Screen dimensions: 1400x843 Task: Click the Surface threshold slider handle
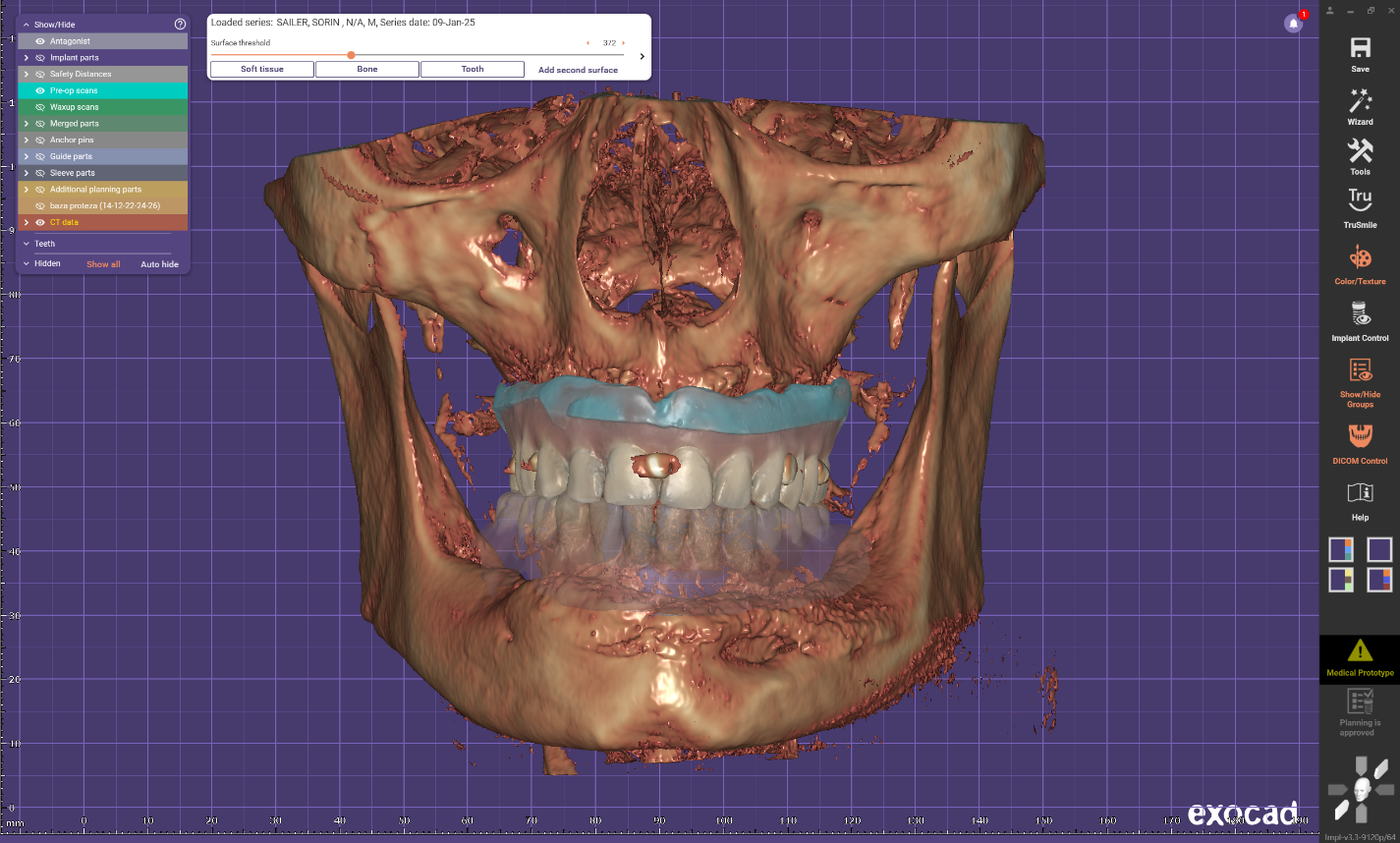click(x=351, y=55)
